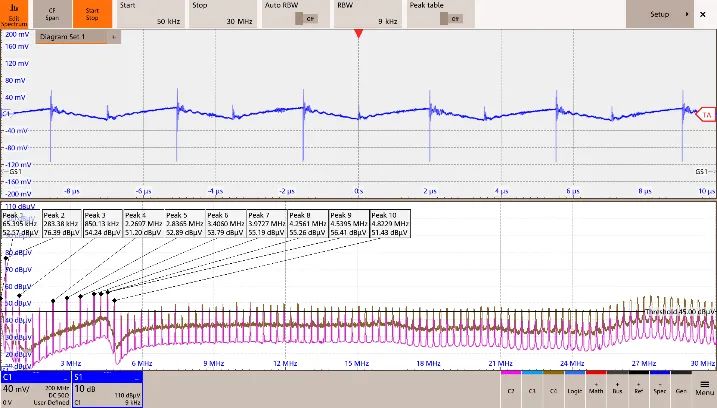Open the Logic channel button
This screenshot has height=408, width=717.
(575, 389)
